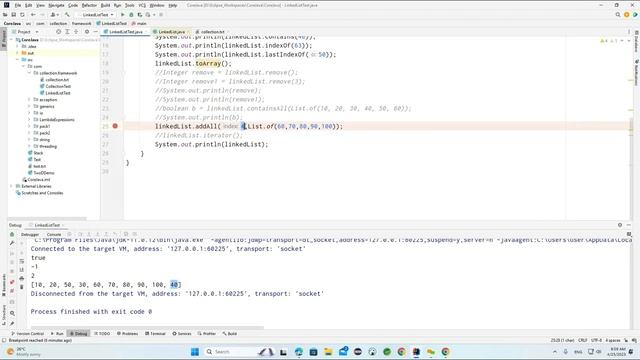Click the Clear All trash icon in console
640x360 pixels.
point(22,287)
